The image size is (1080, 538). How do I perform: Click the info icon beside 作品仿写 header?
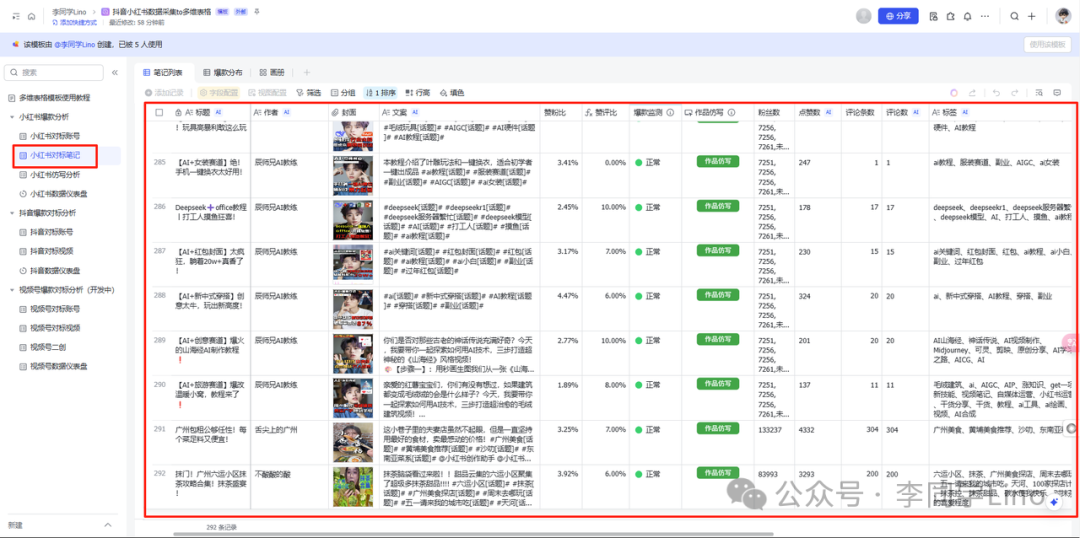[731, 112]
